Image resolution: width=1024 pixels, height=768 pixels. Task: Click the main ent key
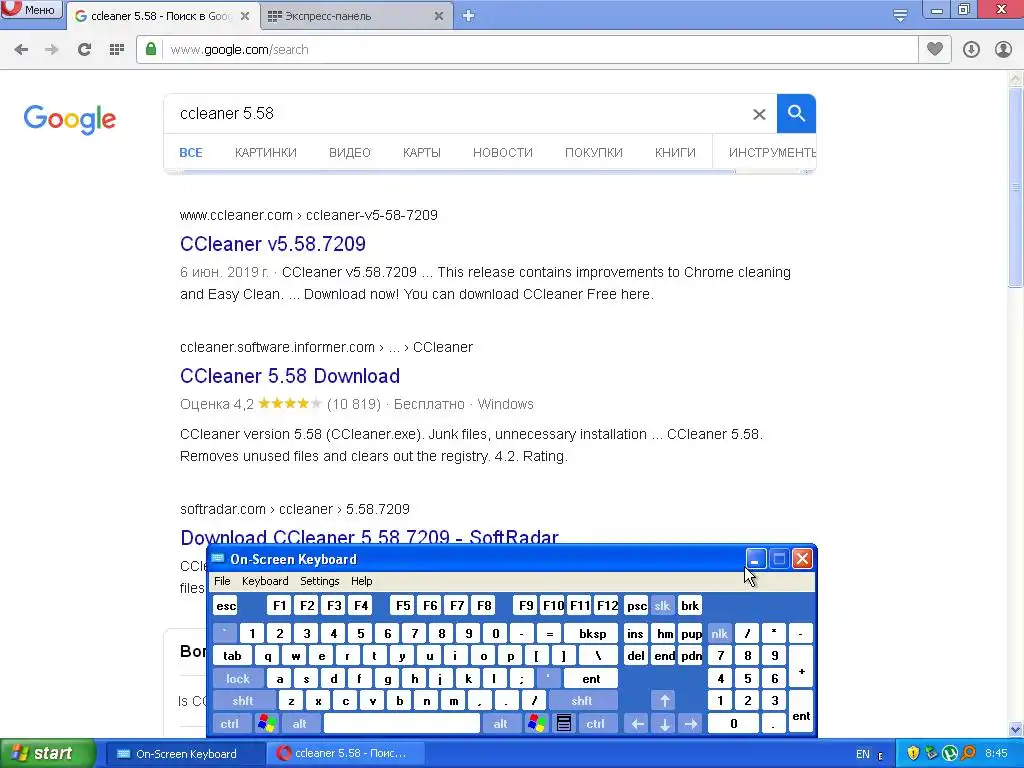pyautogui.click(x=591, y=679)
